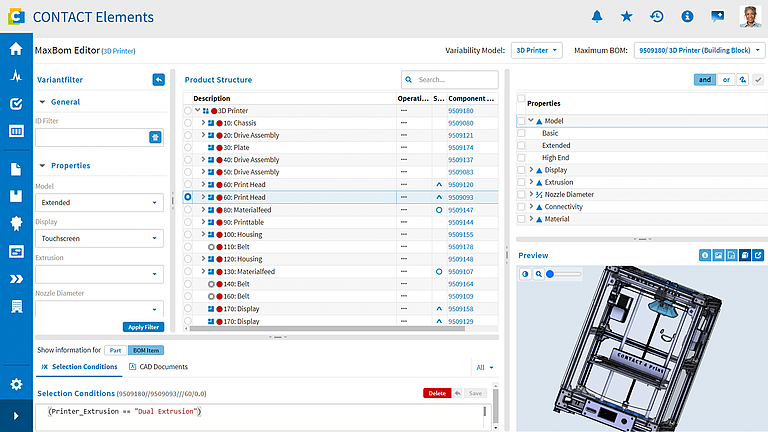Open documents icon in sidebar
The image size is (768, 432).
16,169
